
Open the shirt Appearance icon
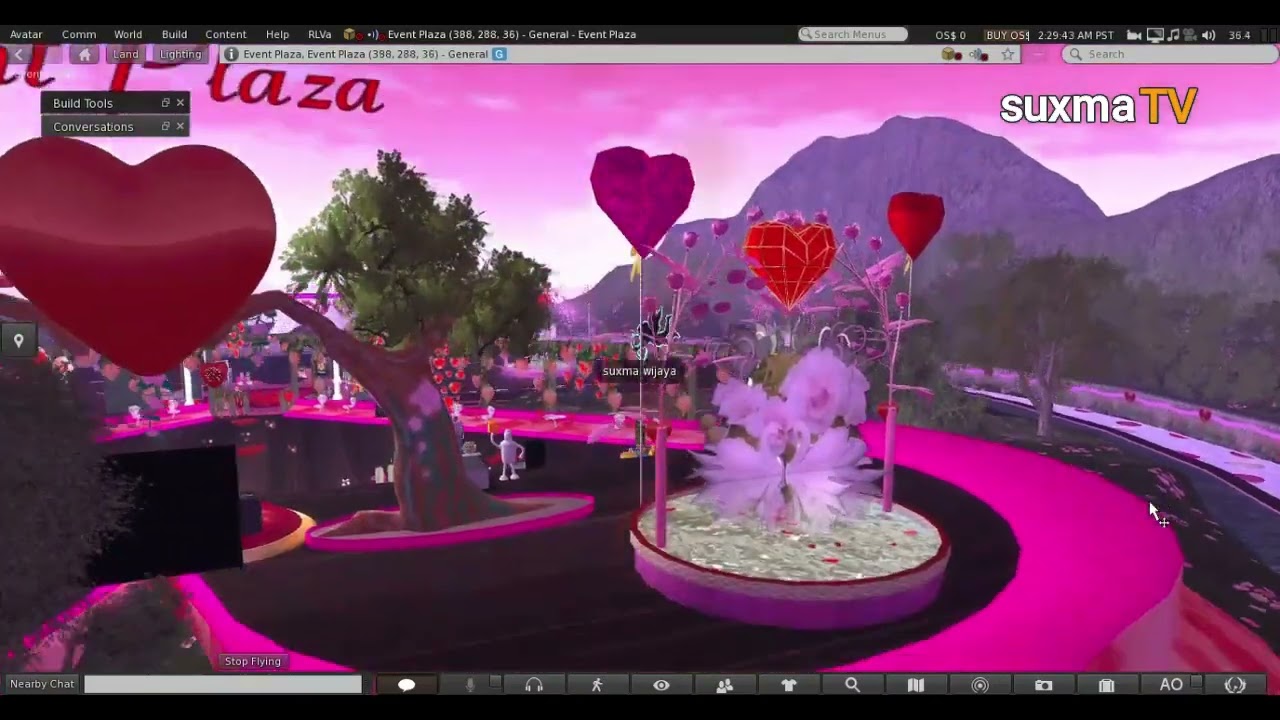(789, 685)
